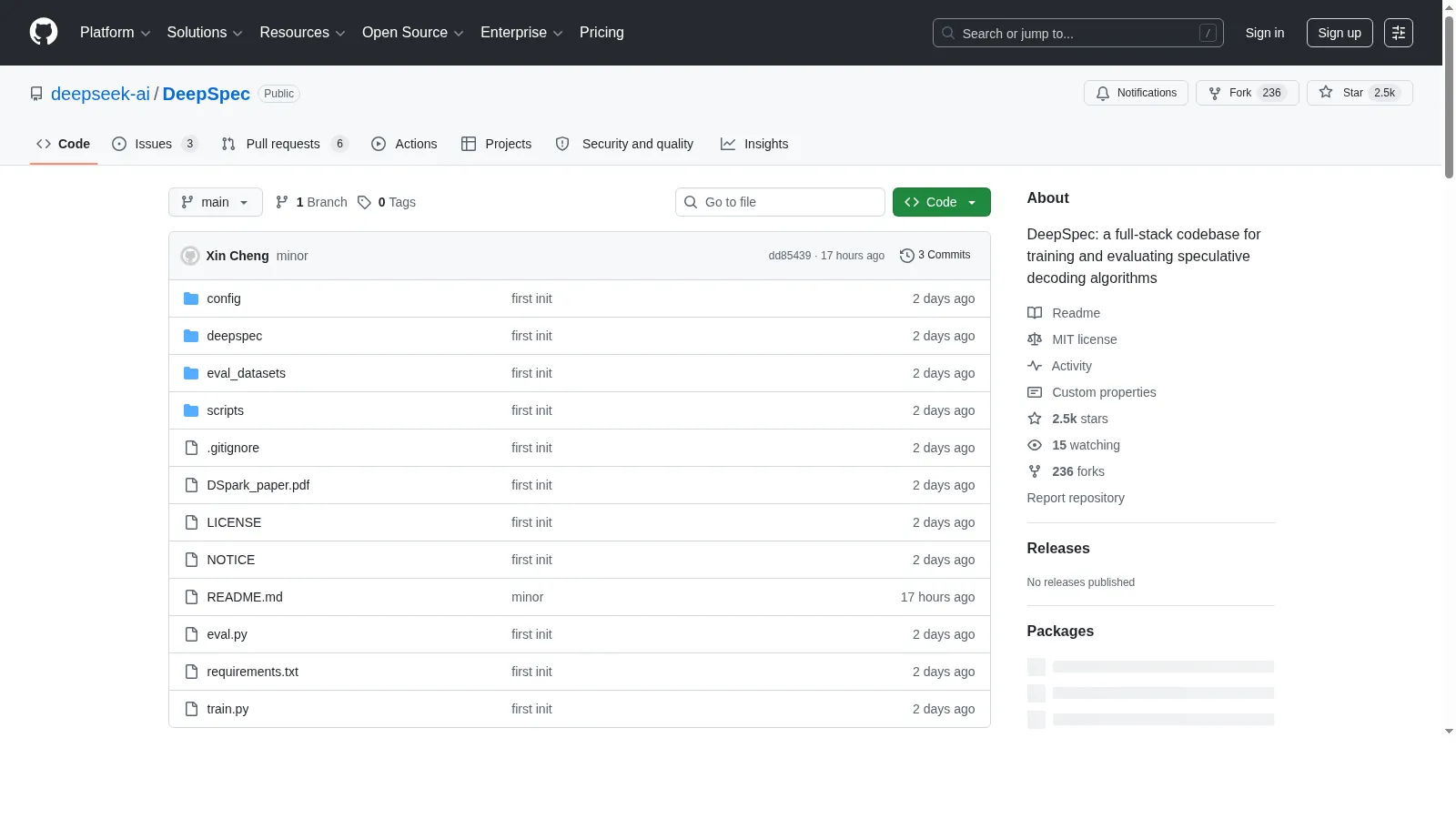This screenshot has height=819, width=1456.
Task: Open the Packages heading link
Action: [1060, 631]
